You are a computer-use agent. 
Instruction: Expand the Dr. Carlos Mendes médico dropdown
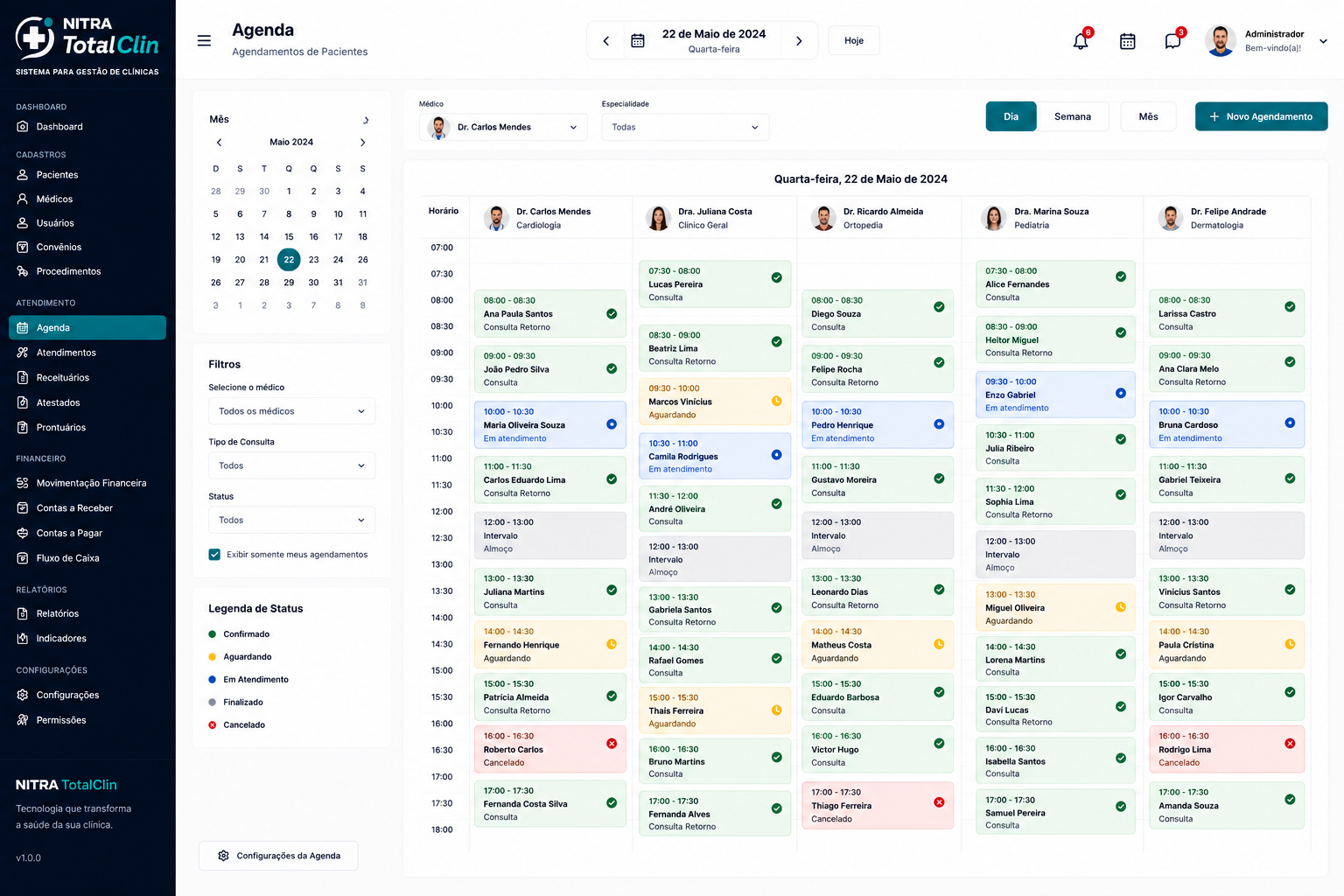503,127
